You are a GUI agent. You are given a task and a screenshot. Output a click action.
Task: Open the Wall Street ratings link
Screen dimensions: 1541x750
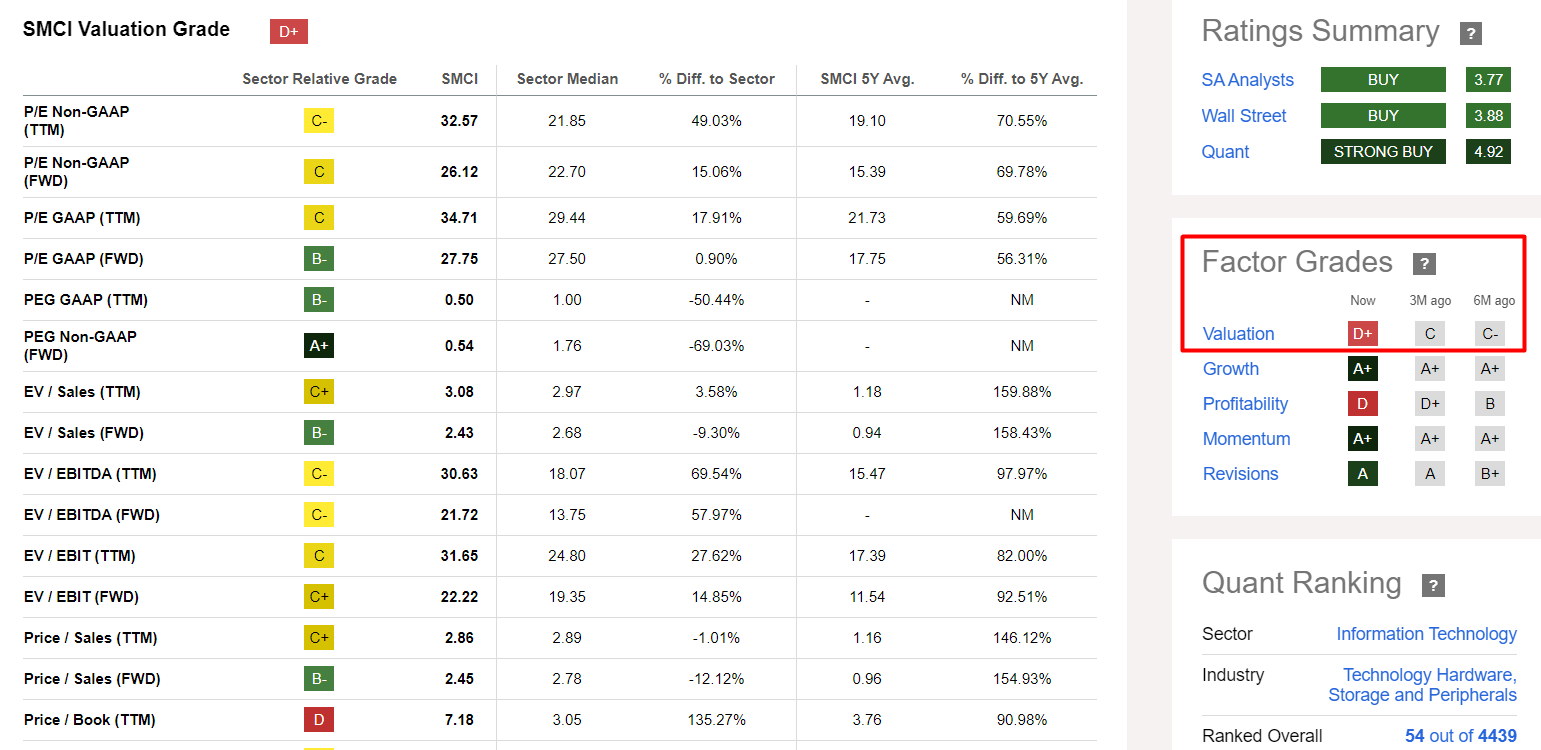tap(1244, 116)
